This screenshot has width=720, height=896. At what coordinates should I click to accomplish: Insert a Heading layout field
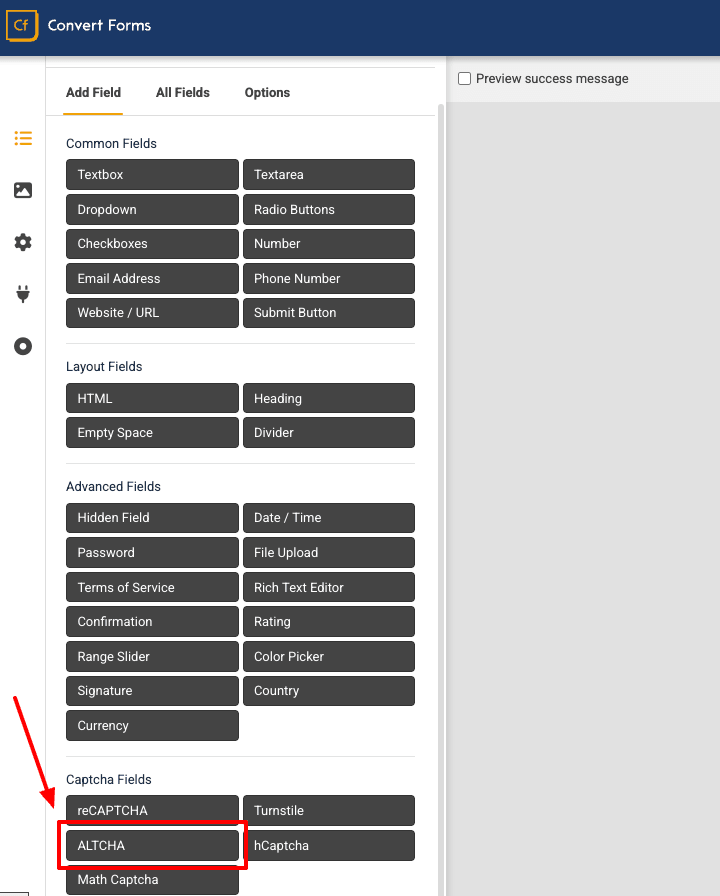(x=329, y=398)
